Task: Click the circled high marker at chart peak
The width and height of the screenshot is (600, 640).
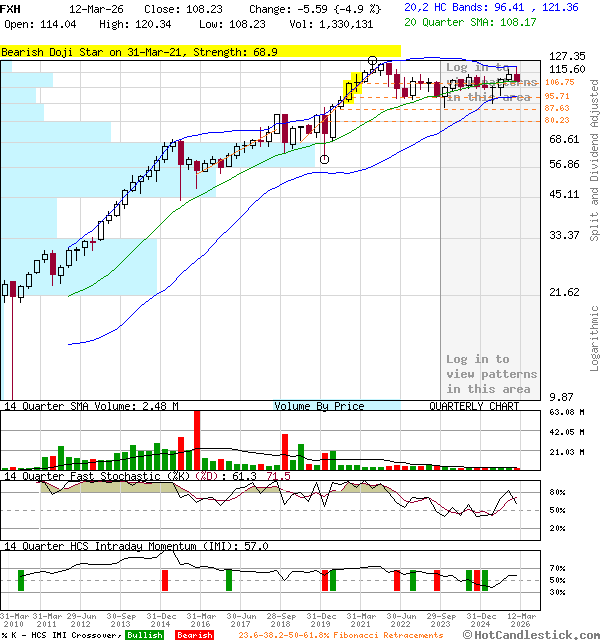Action: pos(373,62)
